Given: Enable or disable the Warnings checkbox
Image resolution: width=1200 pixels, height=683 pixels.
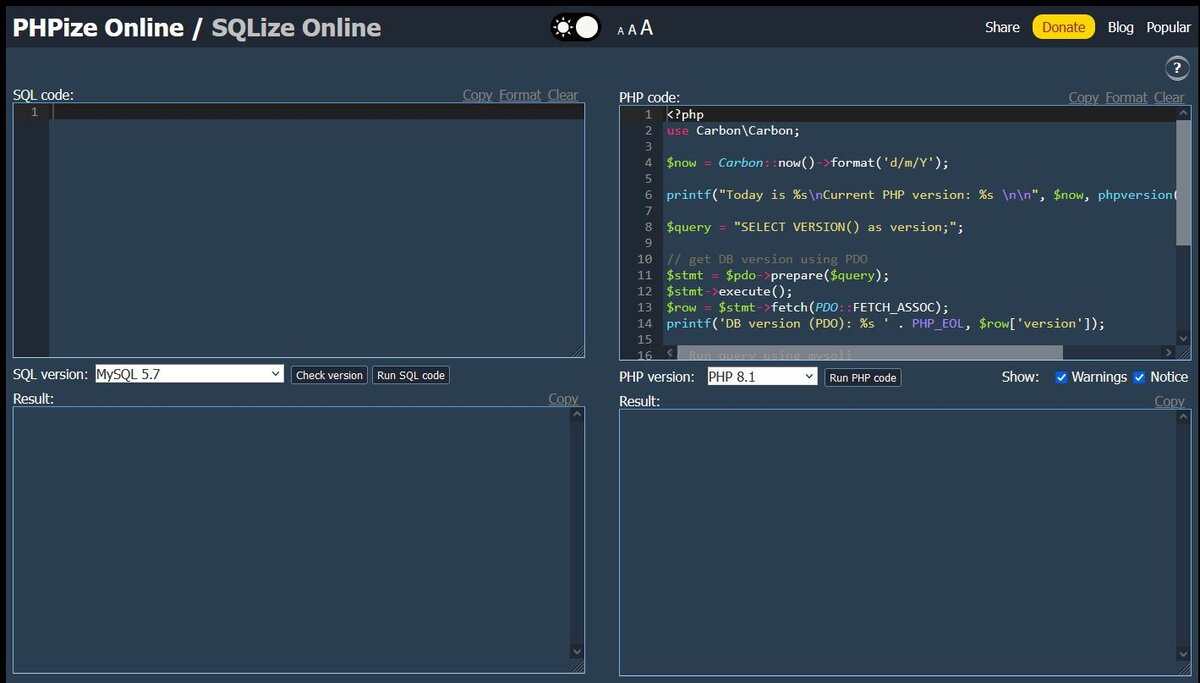Looking at the screenshot, I should coord(1061,377).
